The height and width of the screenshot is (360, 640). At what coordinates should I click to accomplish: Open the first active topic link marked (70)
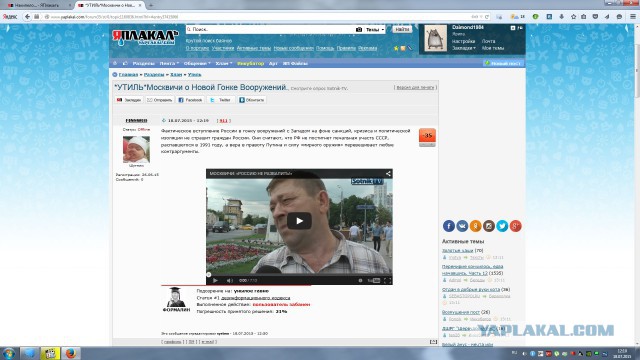click(457, 251)
